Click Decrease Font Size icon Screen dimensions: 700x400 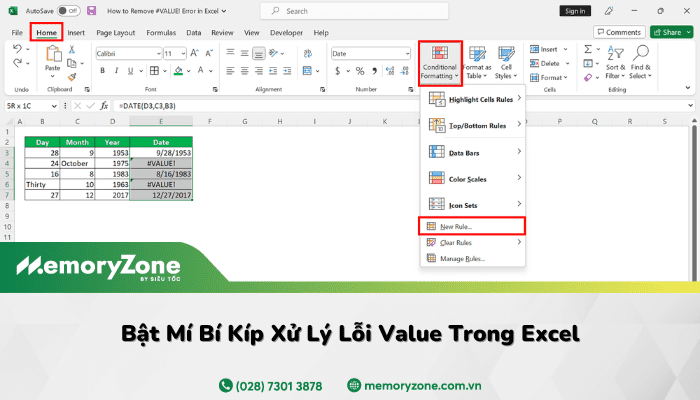point(209,54)
